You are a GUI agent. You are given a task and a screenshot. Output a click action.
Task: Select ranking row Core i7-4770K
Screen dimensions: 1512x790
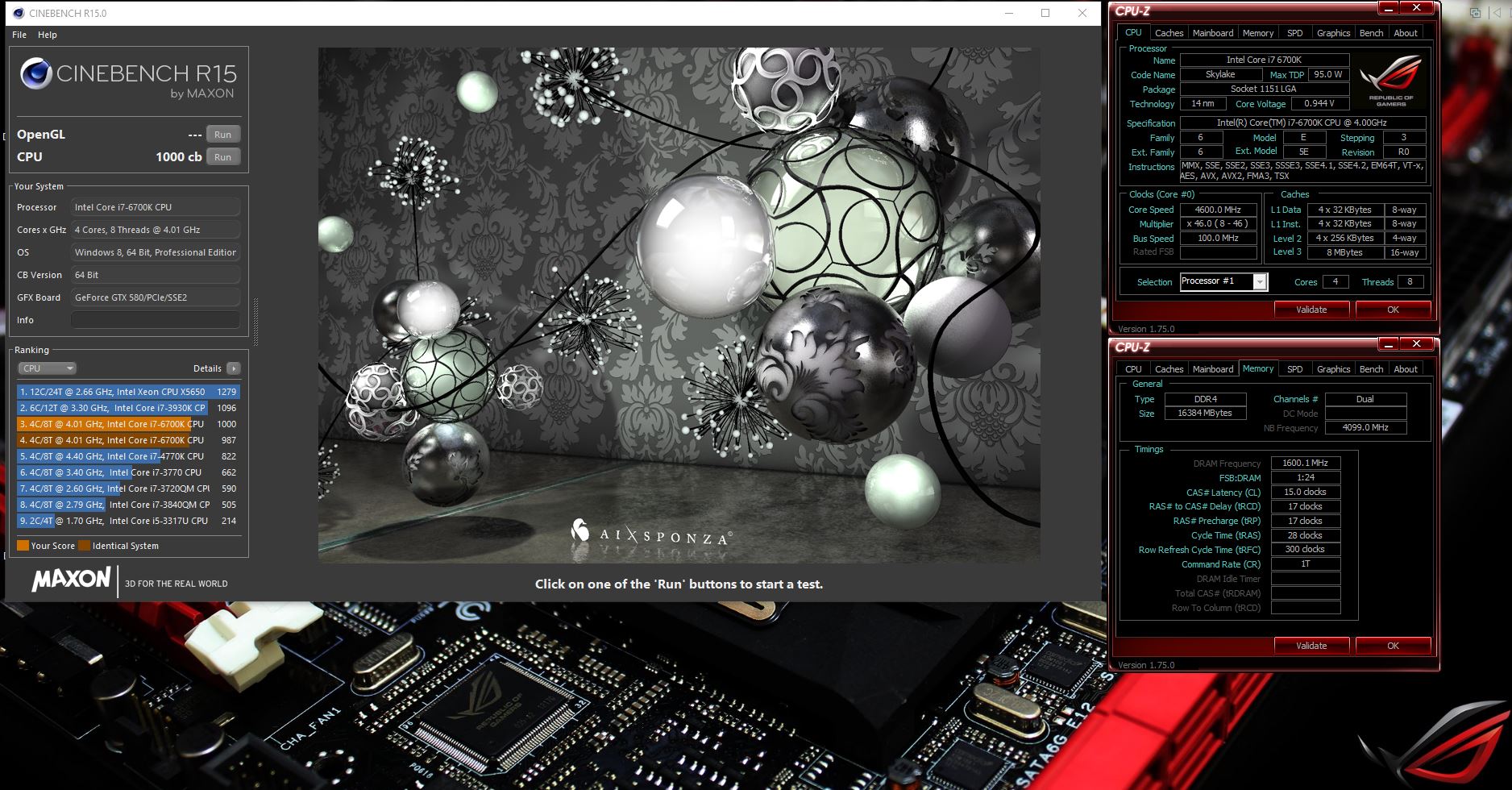pyautogui.click(x=128, y=456)
